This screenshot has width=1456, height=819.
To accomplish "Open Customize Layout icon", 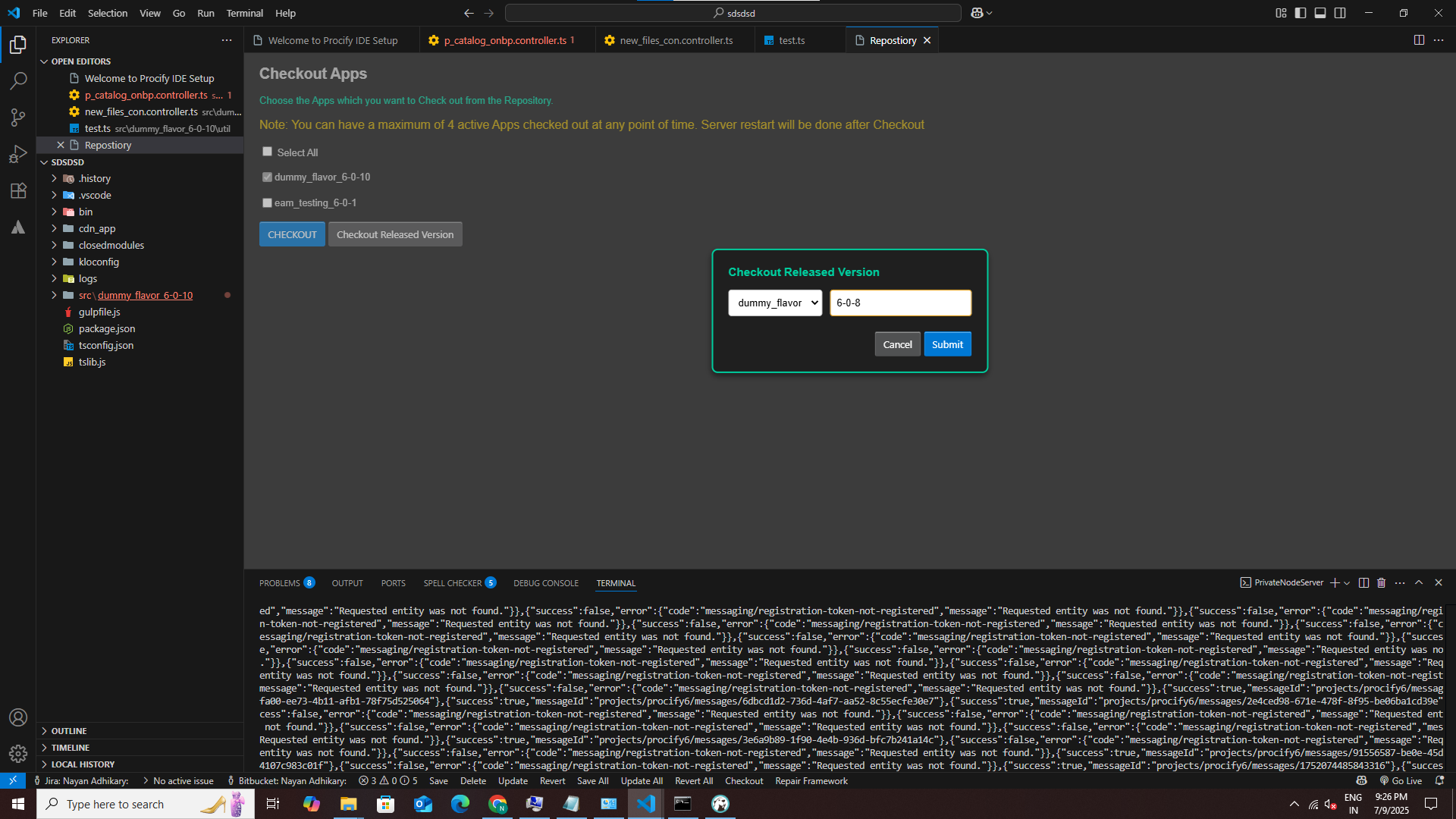I will click(x=1281, y=13).
